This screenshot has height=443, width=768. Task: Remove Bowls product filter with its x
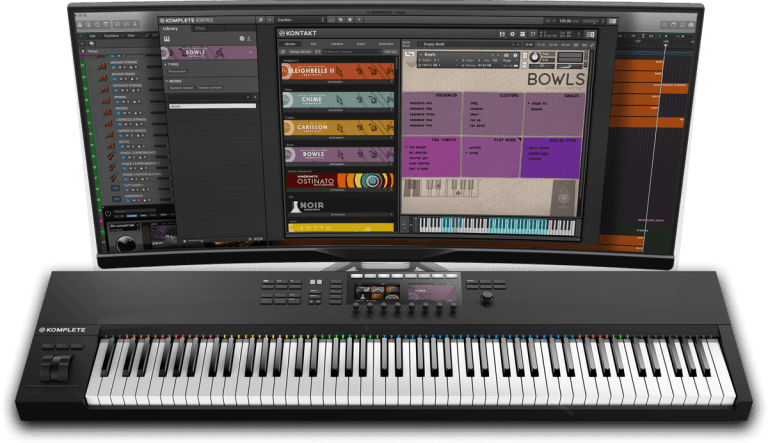[x=250, y=52]
